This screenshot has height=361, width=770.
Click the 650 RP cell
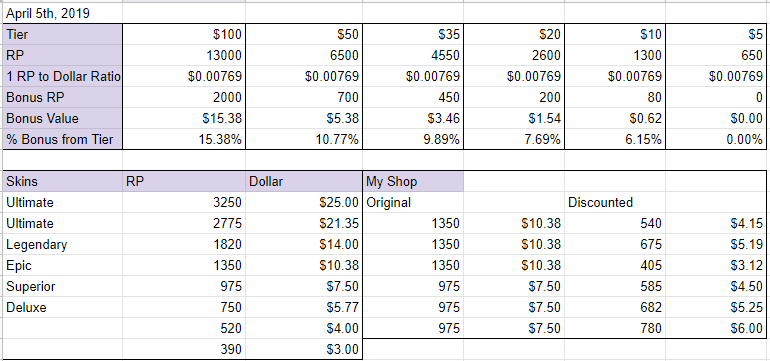coord(716,55)
